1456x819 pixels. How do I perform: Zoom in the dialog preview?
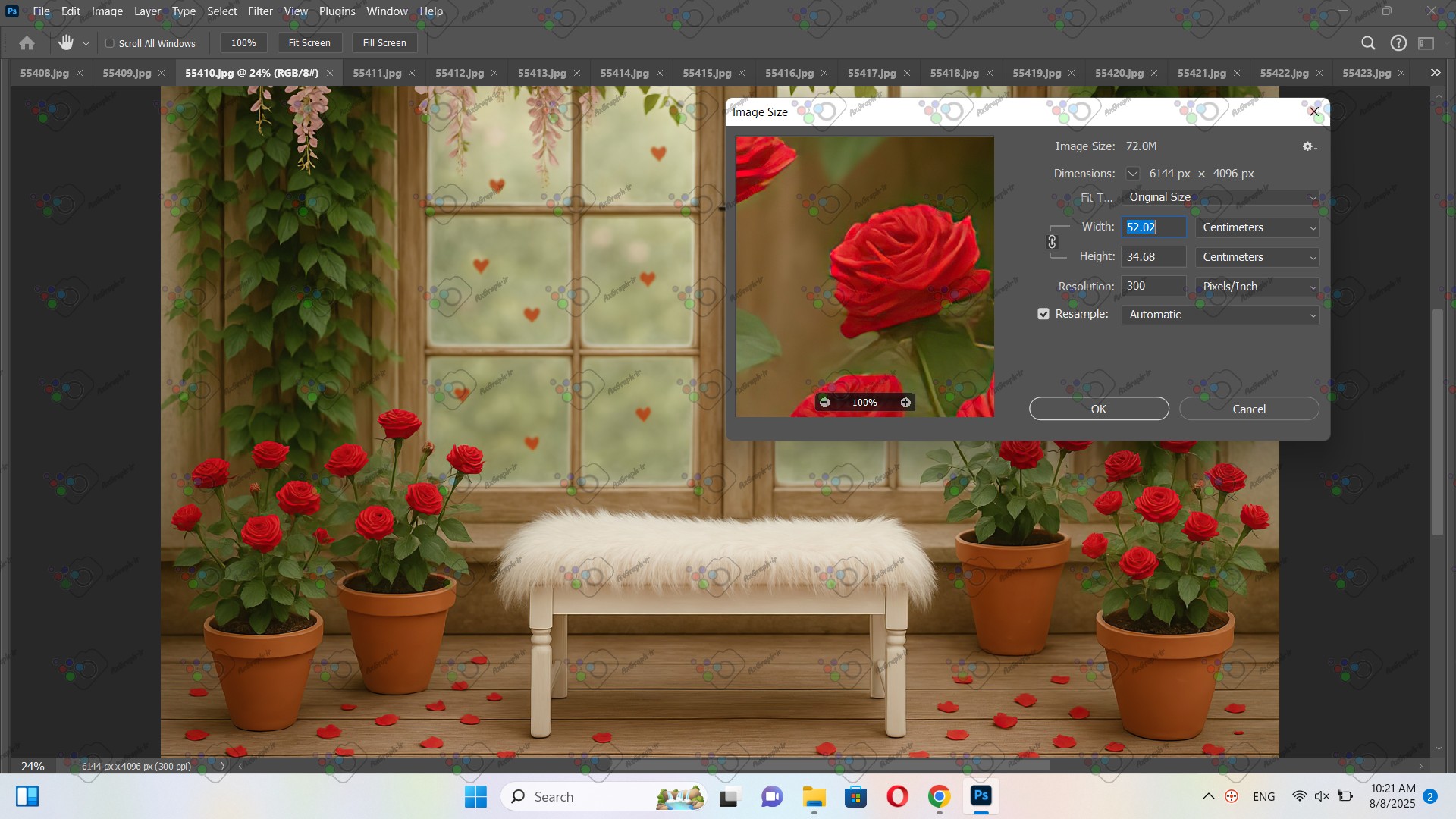click(x=905, y=403)
